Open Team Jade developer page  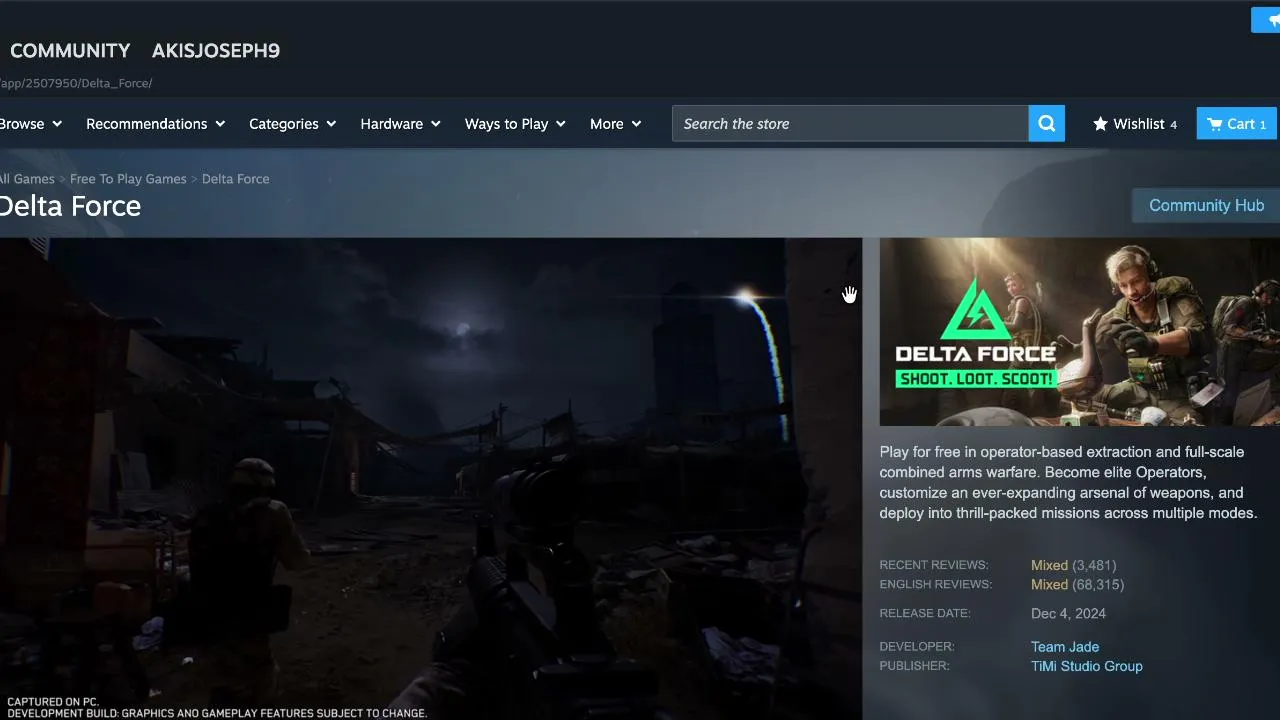(x=1065, y=647)
